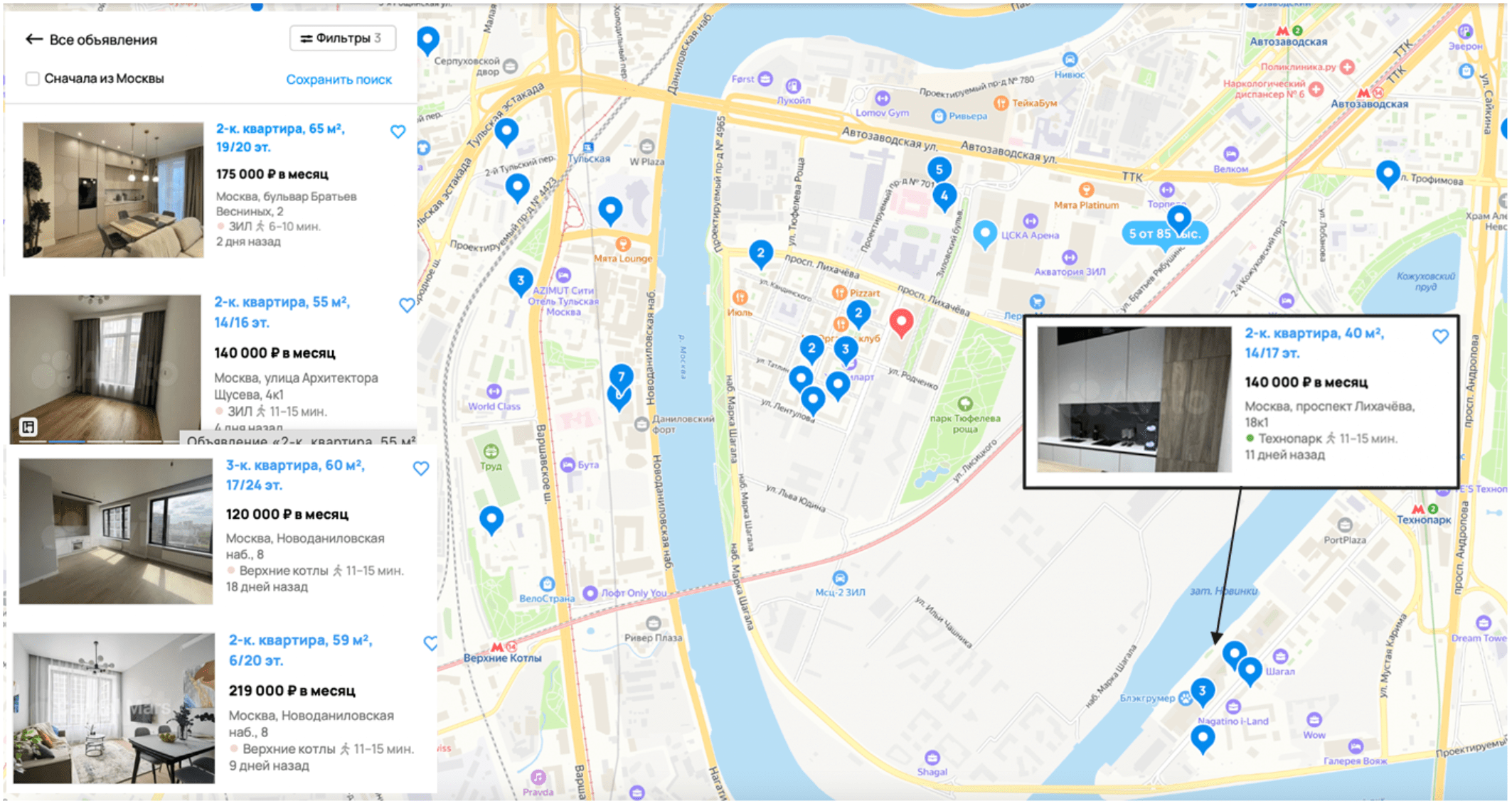The image size is (1512, 806).
Task: Select cluster pin 5 near Автозаводская ул.
Action: point(939,171)
